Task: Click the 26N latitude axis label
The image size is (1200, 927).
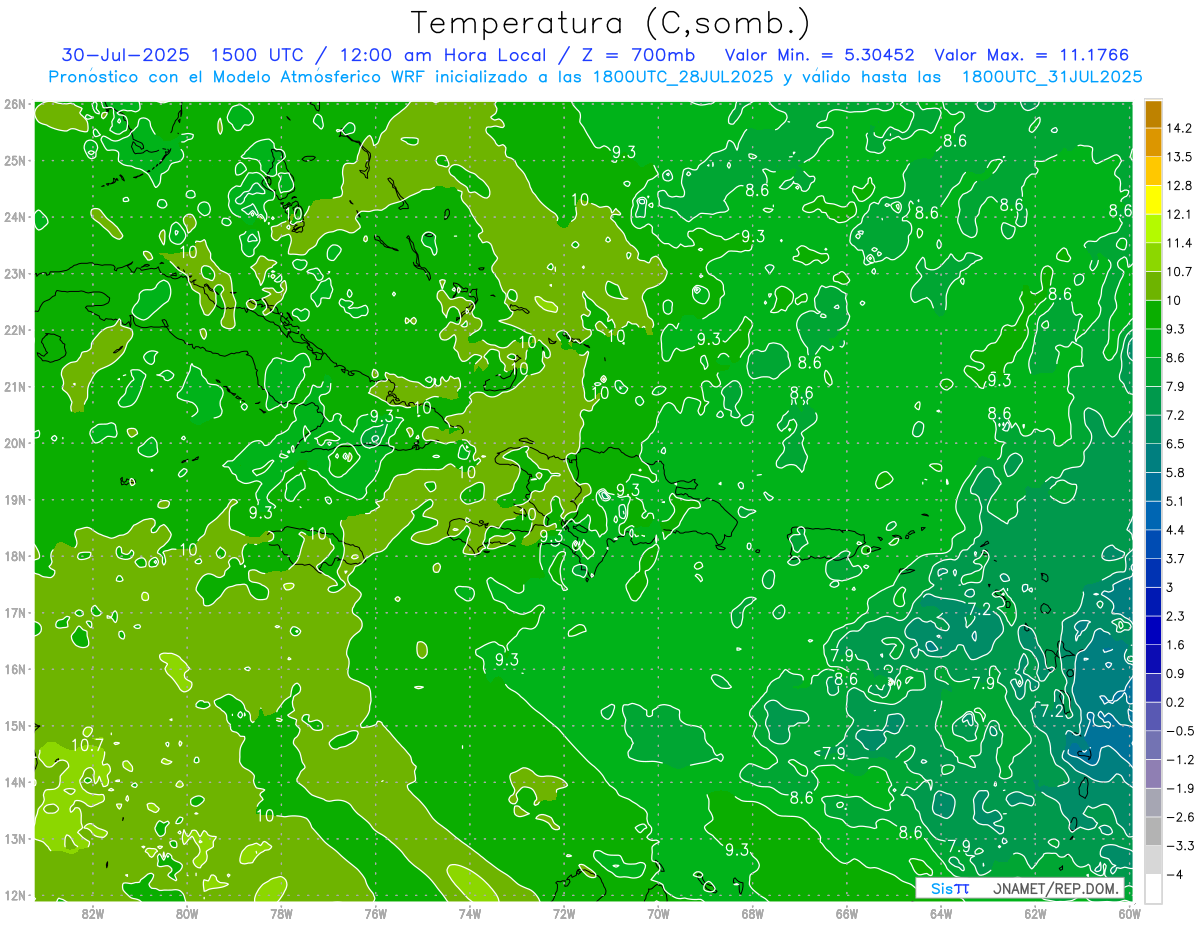Action: click(x=14, y=104)
